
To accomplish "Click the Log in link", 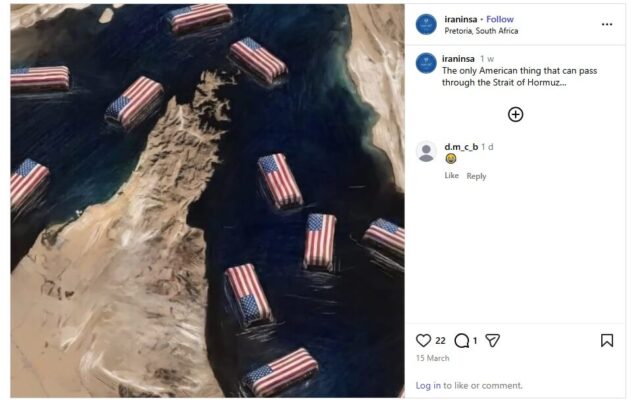I will (x=428, y=385).
